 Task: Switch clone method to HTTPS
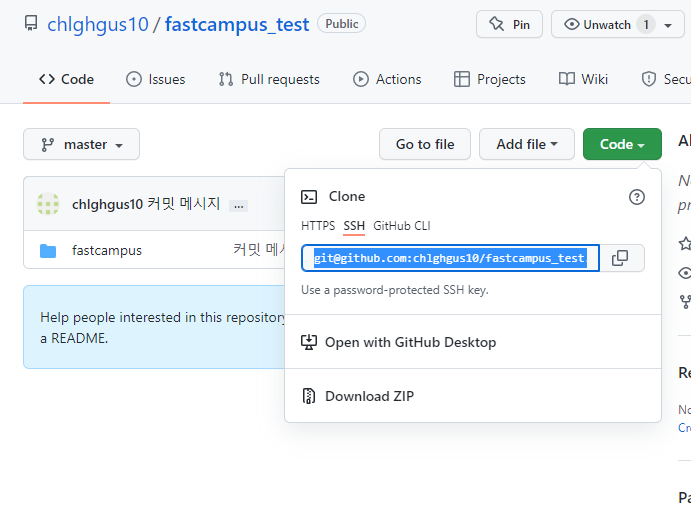pyautogui.click(x=318, y=226)
